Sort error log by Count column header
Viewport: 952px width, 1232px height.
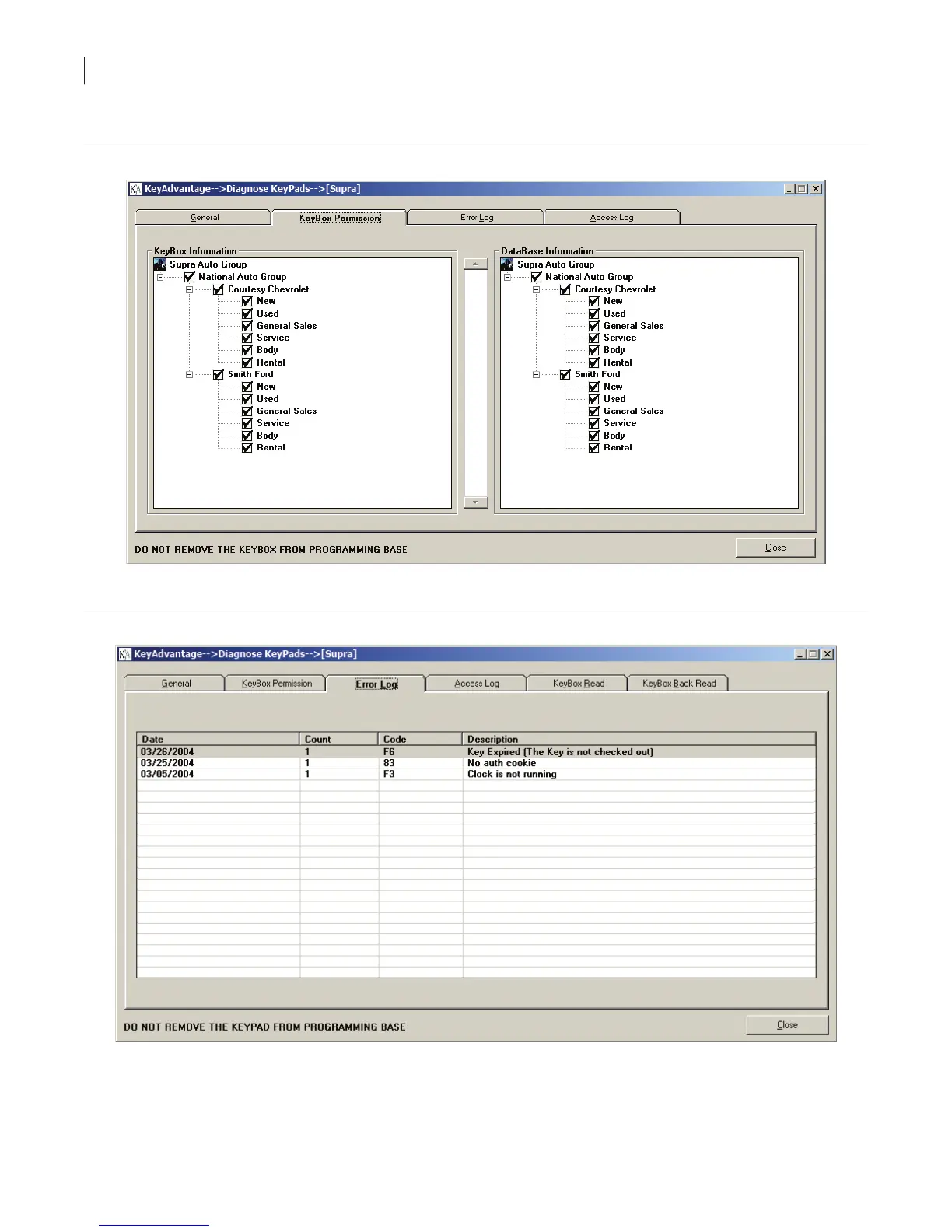(339, 739)
